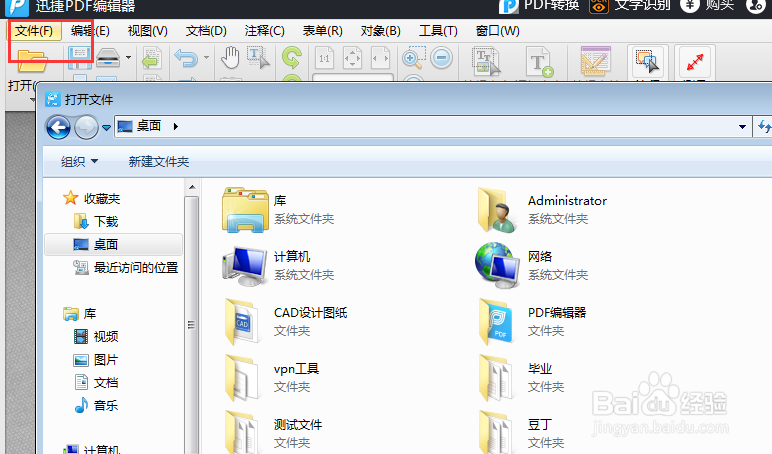Click the ruler and pencil measure icon
The width and height of the screenshot is (772, 454).
pyautogui.click(x=596, y=61)
